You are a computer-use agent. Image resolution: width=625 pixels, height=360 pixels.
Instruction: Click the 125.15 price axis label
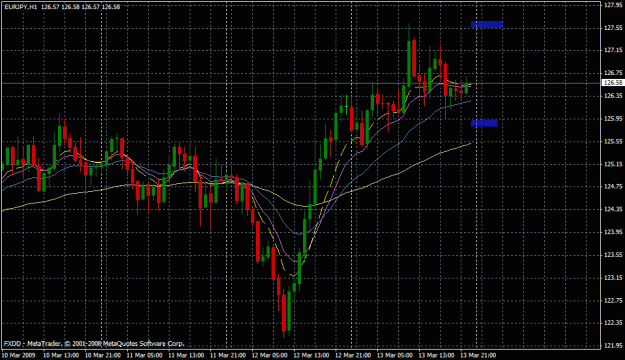point(613,164)
